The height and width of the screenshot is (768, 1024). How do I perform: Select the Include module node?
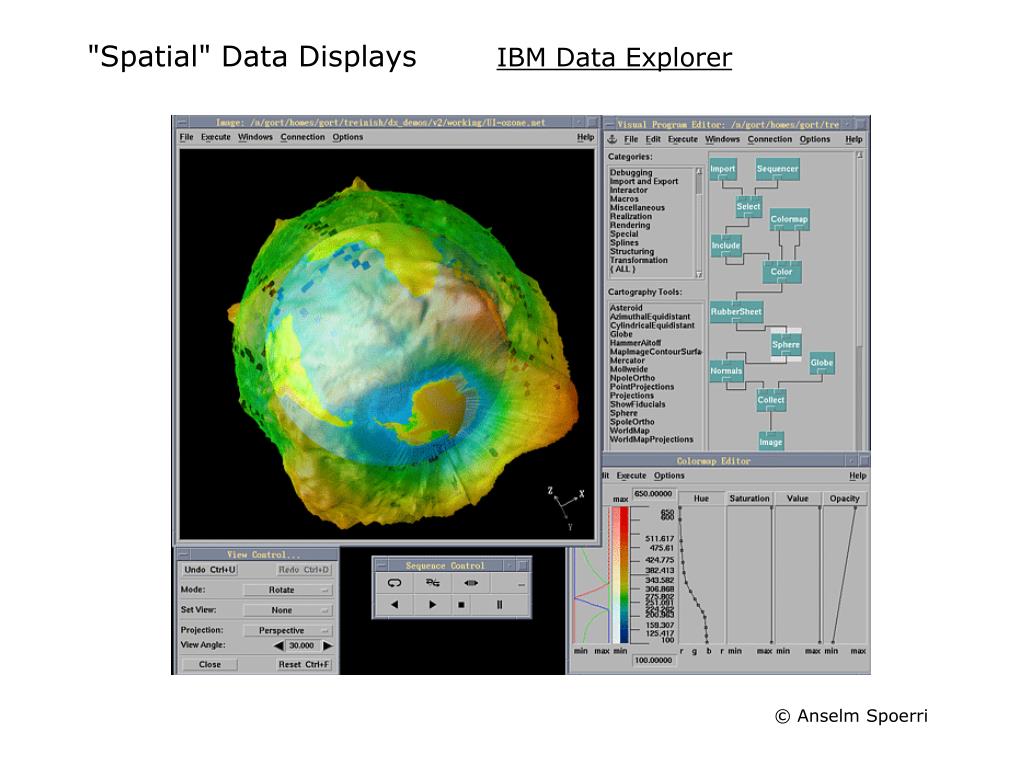726,246
